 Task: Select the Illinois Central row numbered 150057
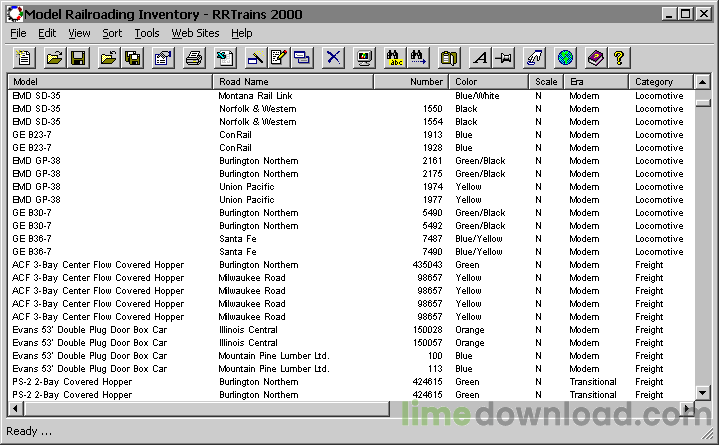pos(351,343)
